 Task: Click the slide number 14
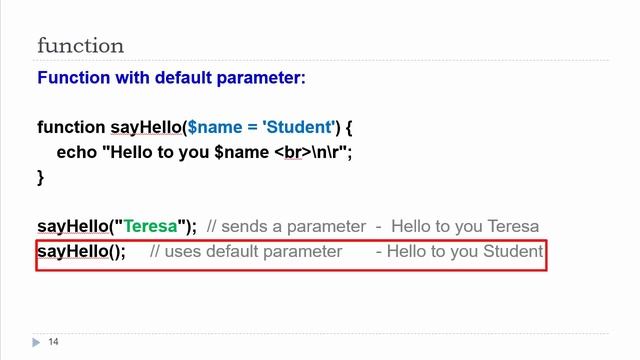pyautogui.click(x=53, y=342)
